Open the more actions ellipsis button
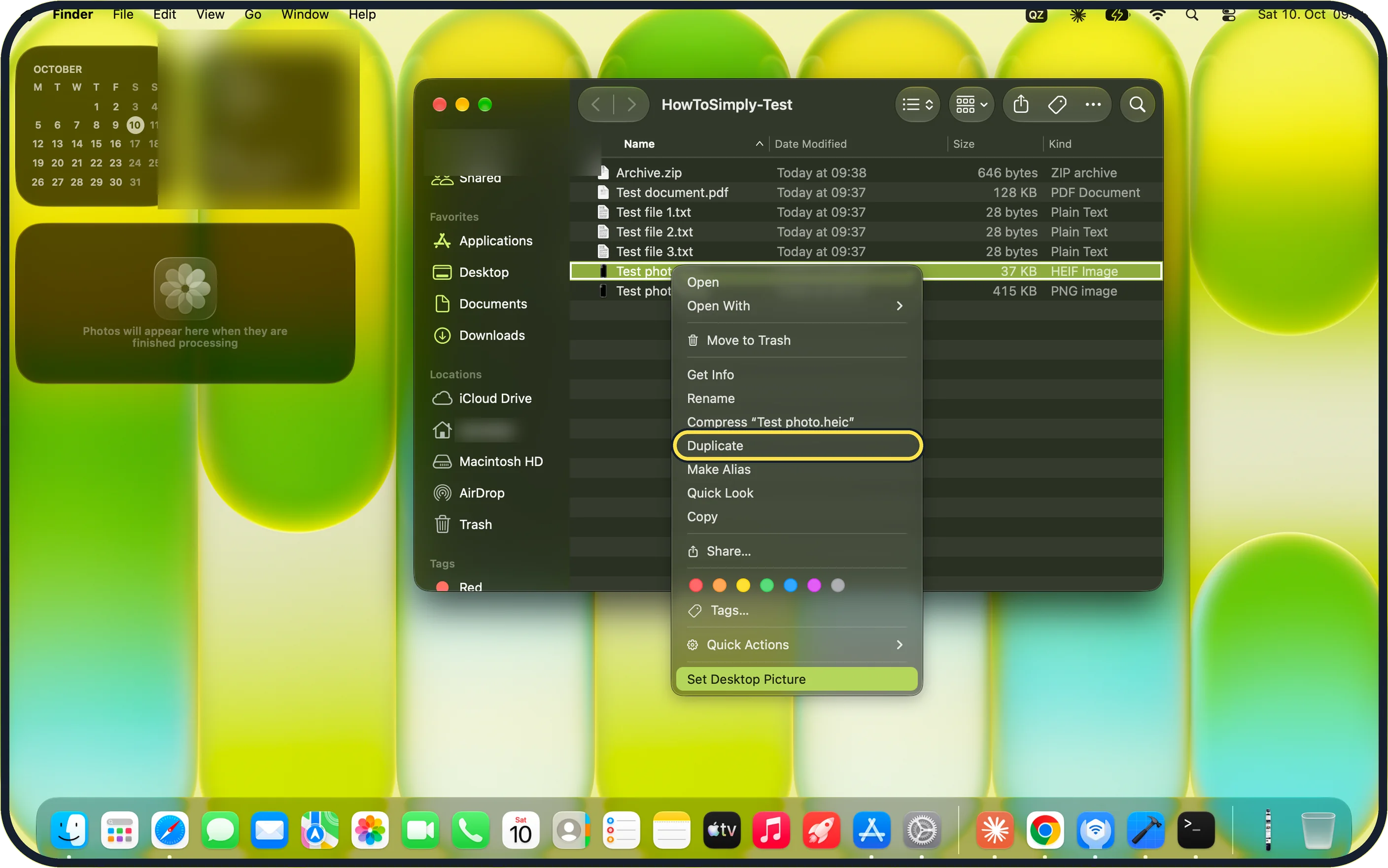Viewport: 1388px width, 868px height. pyautogui.click(x=1093, y=104)
